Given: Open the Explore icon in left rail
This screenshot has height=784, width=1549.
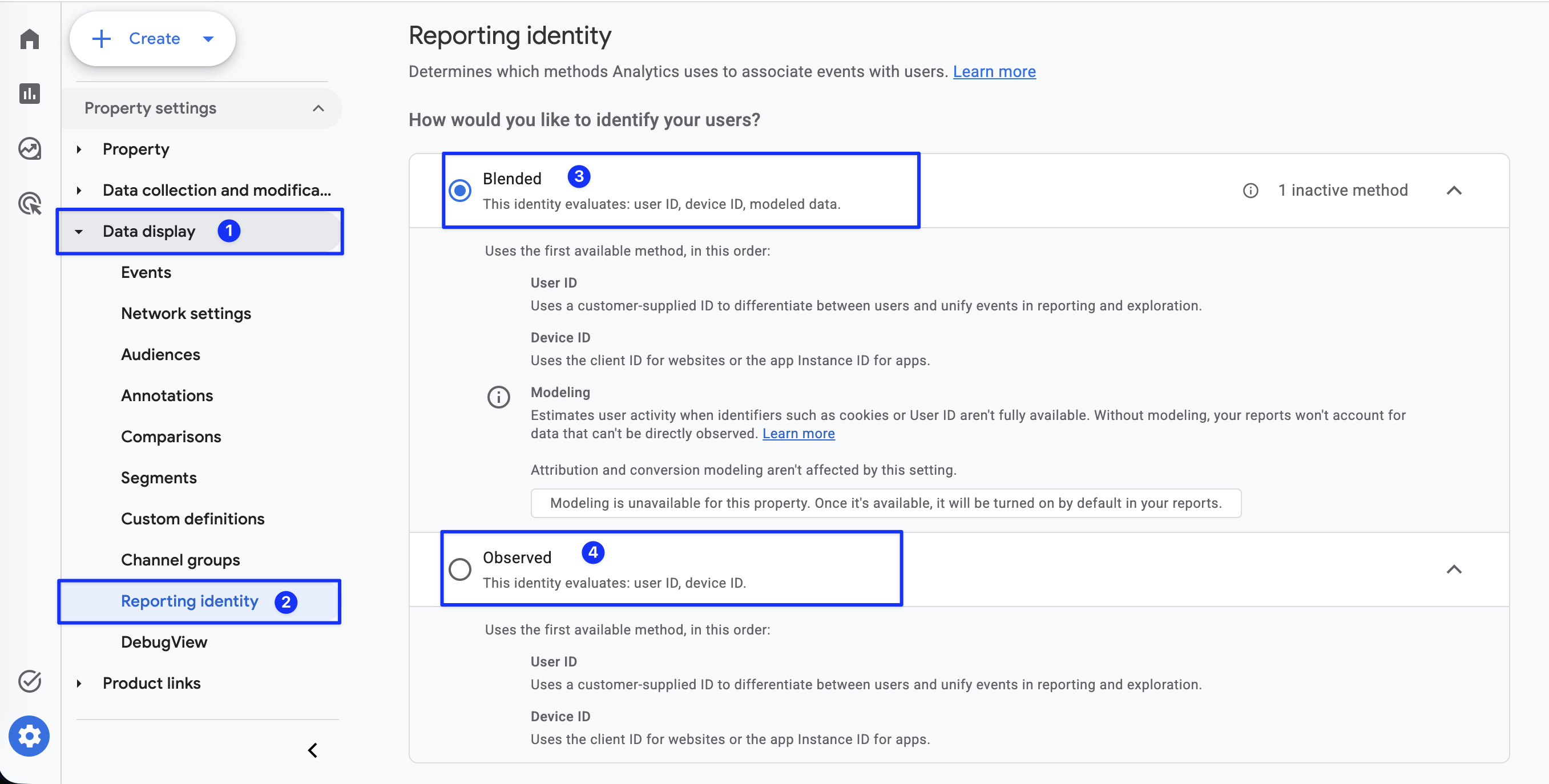Looking at the screenshot, I should pyautogui.click(x=30, y=148).
